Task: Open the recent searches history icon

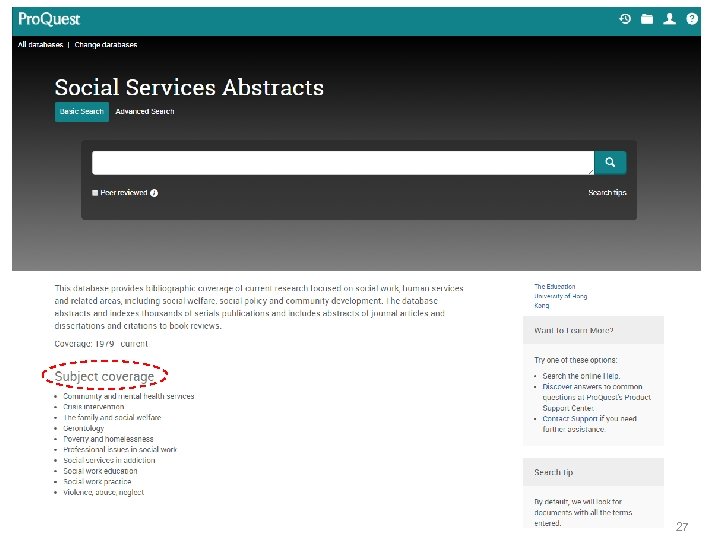Action: click(624, 19)
